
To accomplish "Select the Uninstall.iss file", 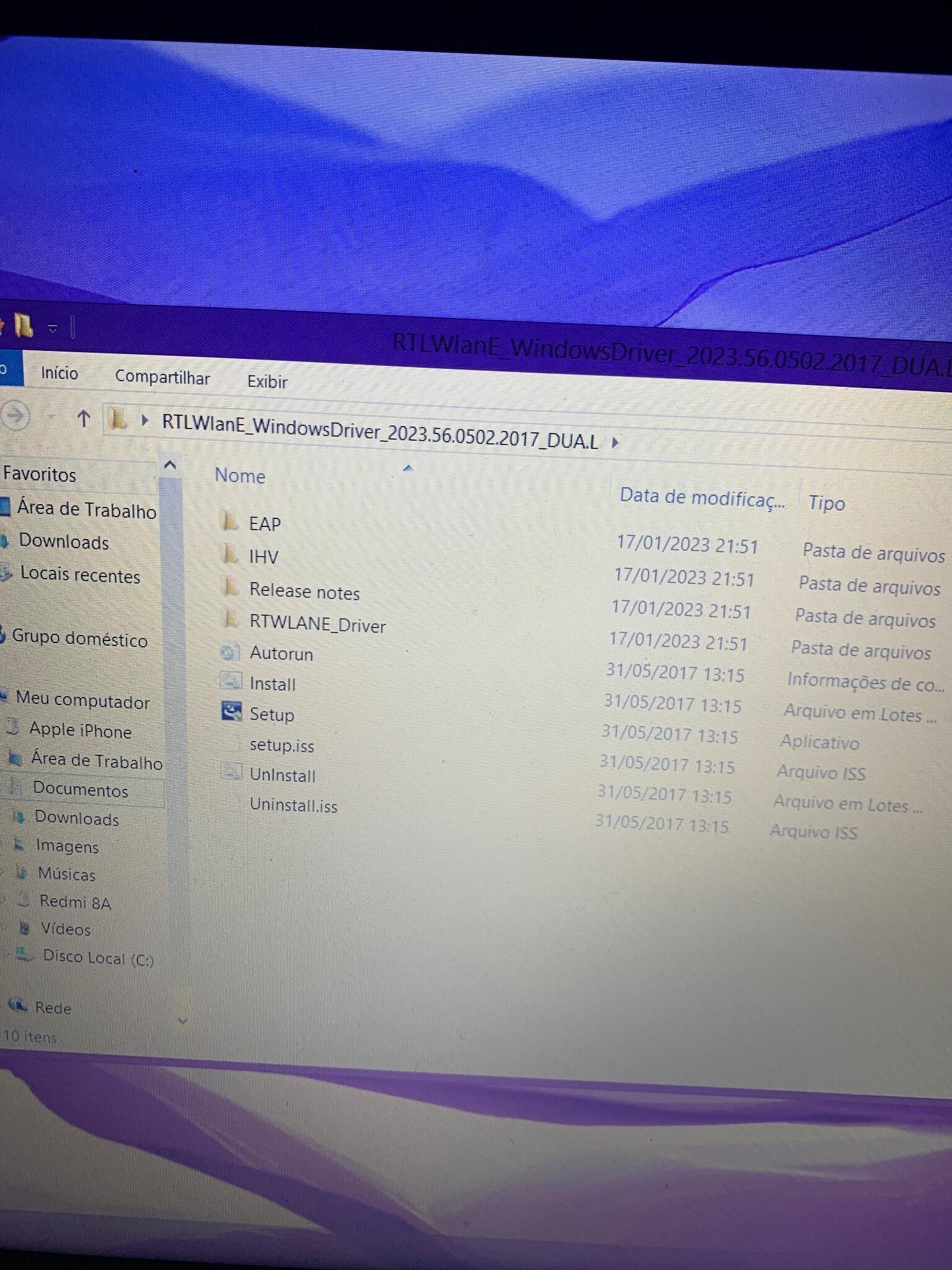I will pos(293,805).
